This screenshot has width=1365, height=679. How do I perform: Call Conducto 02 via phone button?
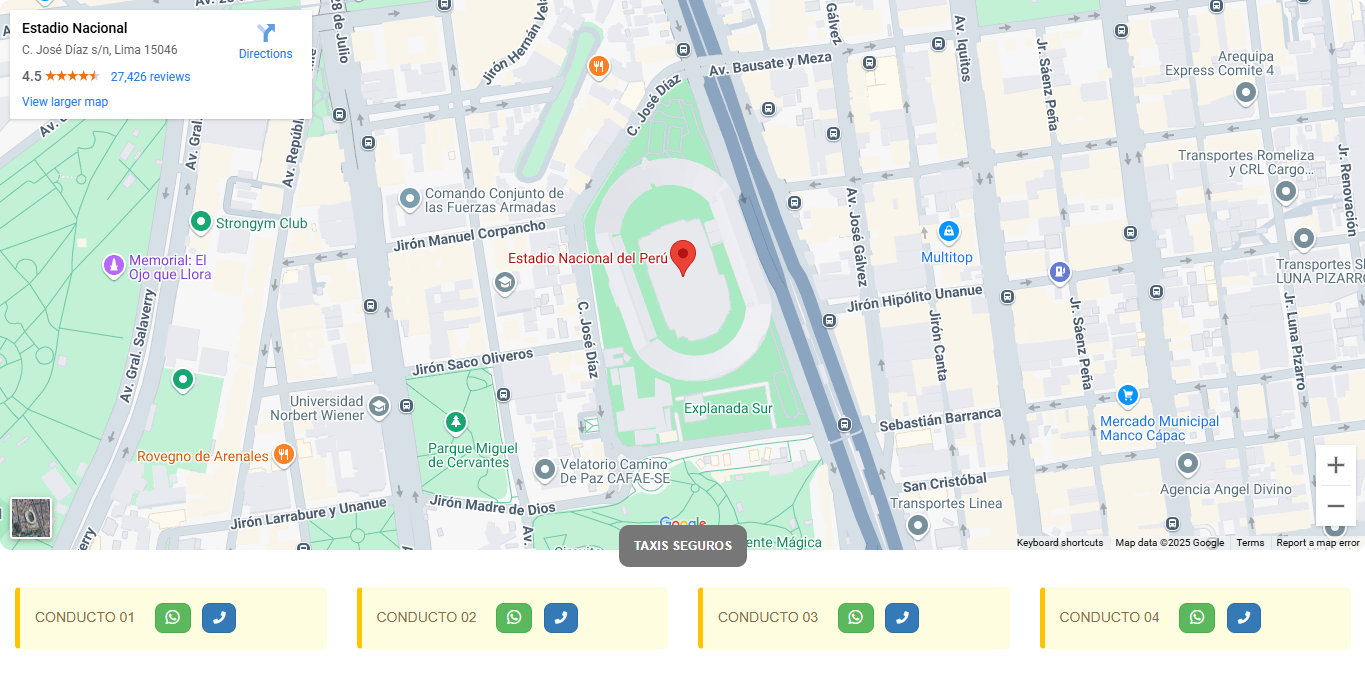tap(561, 618)
